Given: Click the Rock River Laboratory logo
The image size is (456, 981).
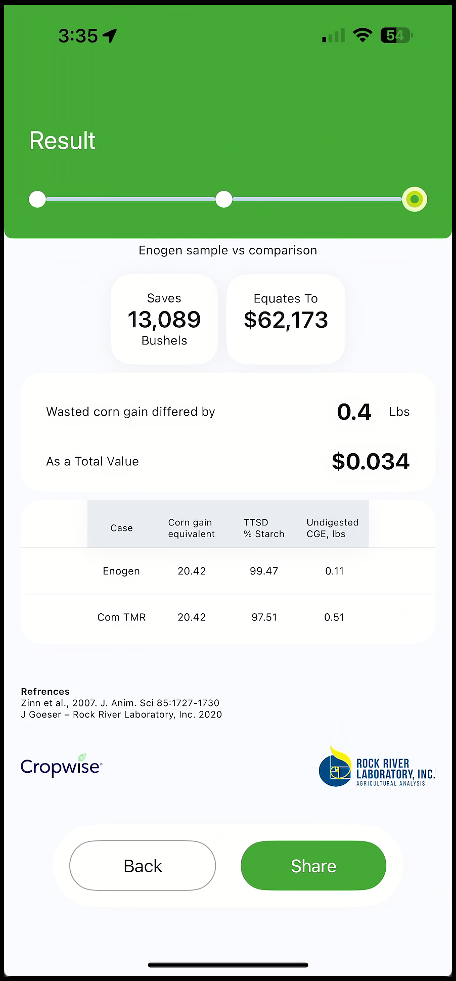Looking at the screenshot, I should (x=377, y=767).
